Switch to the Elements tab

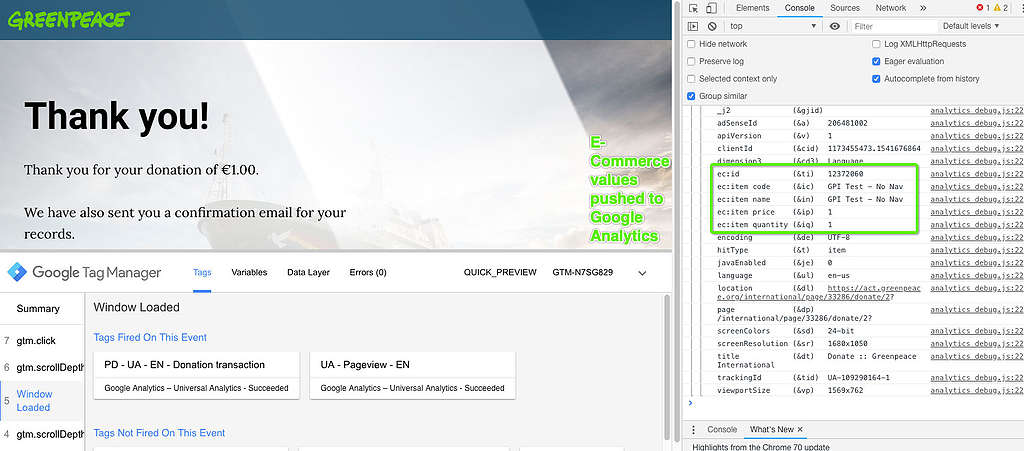pyautogui.click(x=752, y=8)
